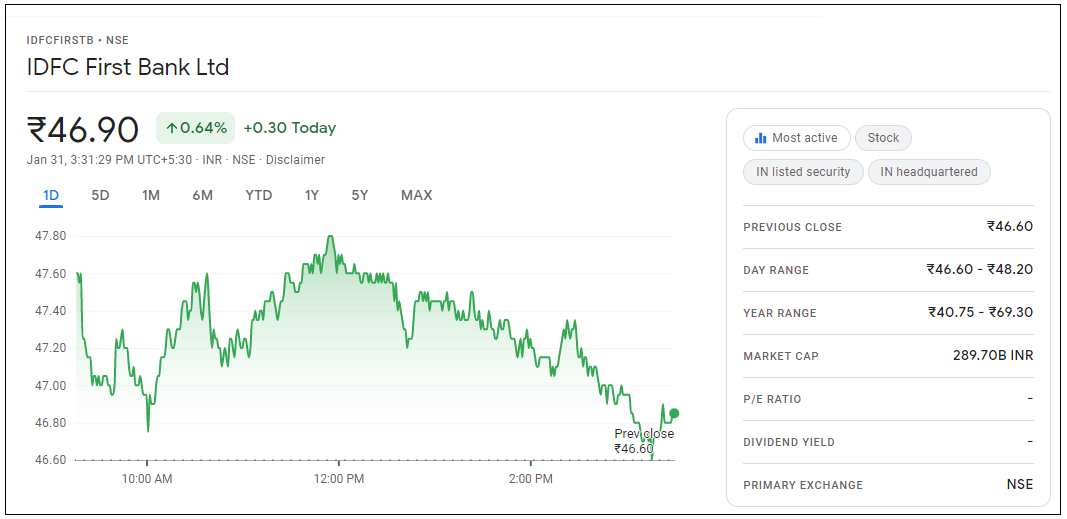Image resolution: width=1067 pixels, height=519 pixels.
Task: Click the primary exchange value NSE
Action: point(1020,484)
